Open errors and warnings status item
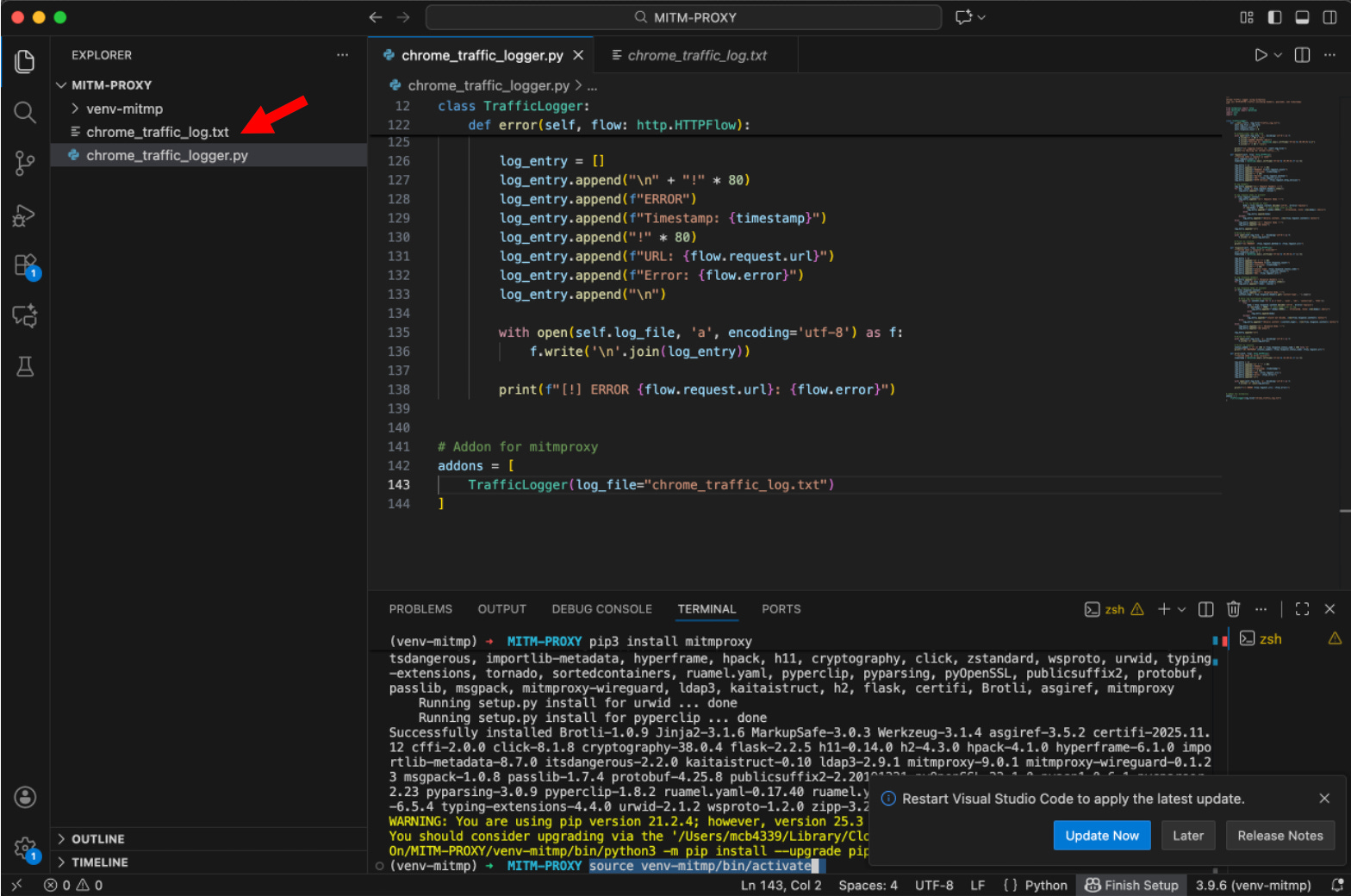The width and height of the screenshot is (1351, 896). [73, 885]
